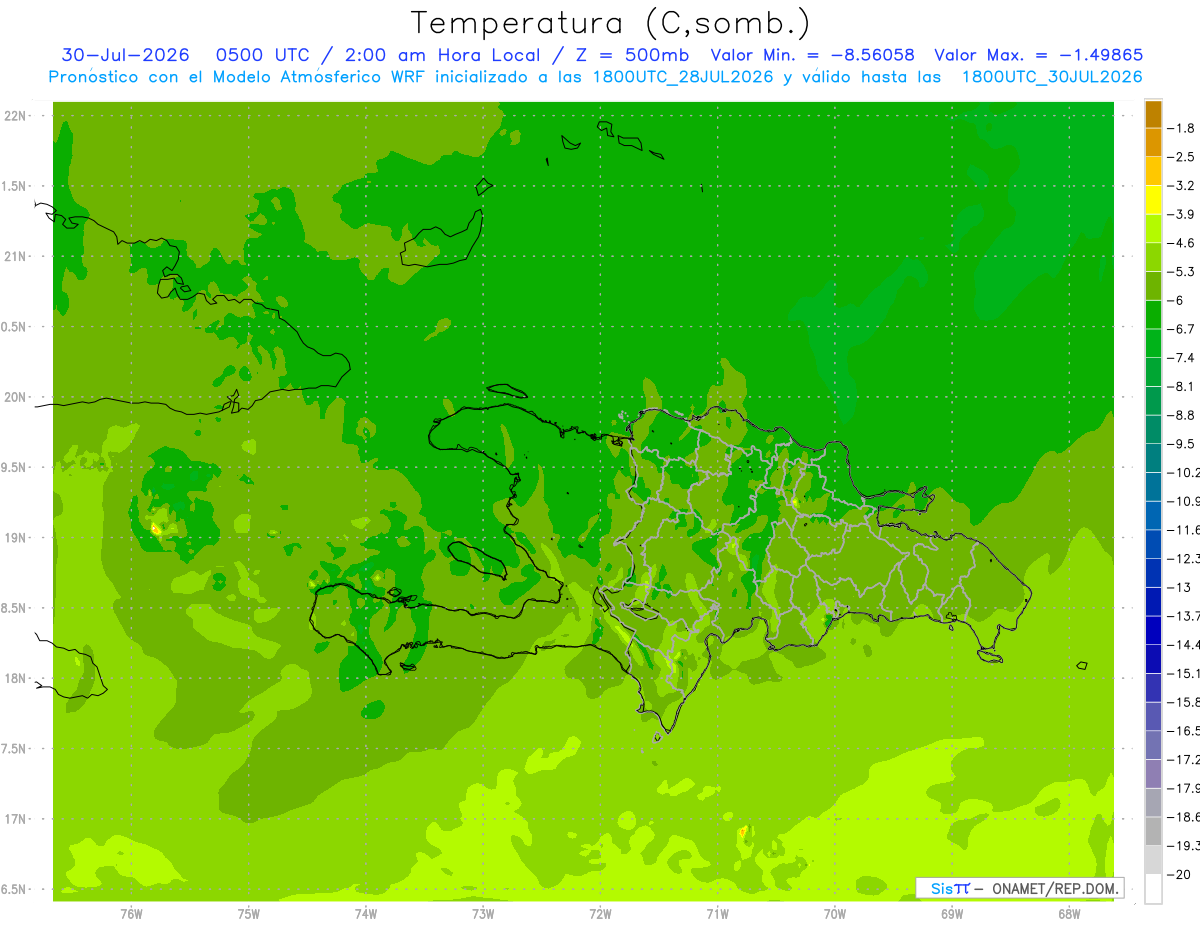Click the '-17.9' colorbar value
Screen dimensions: 1200x927
[x=1183, y=788]
